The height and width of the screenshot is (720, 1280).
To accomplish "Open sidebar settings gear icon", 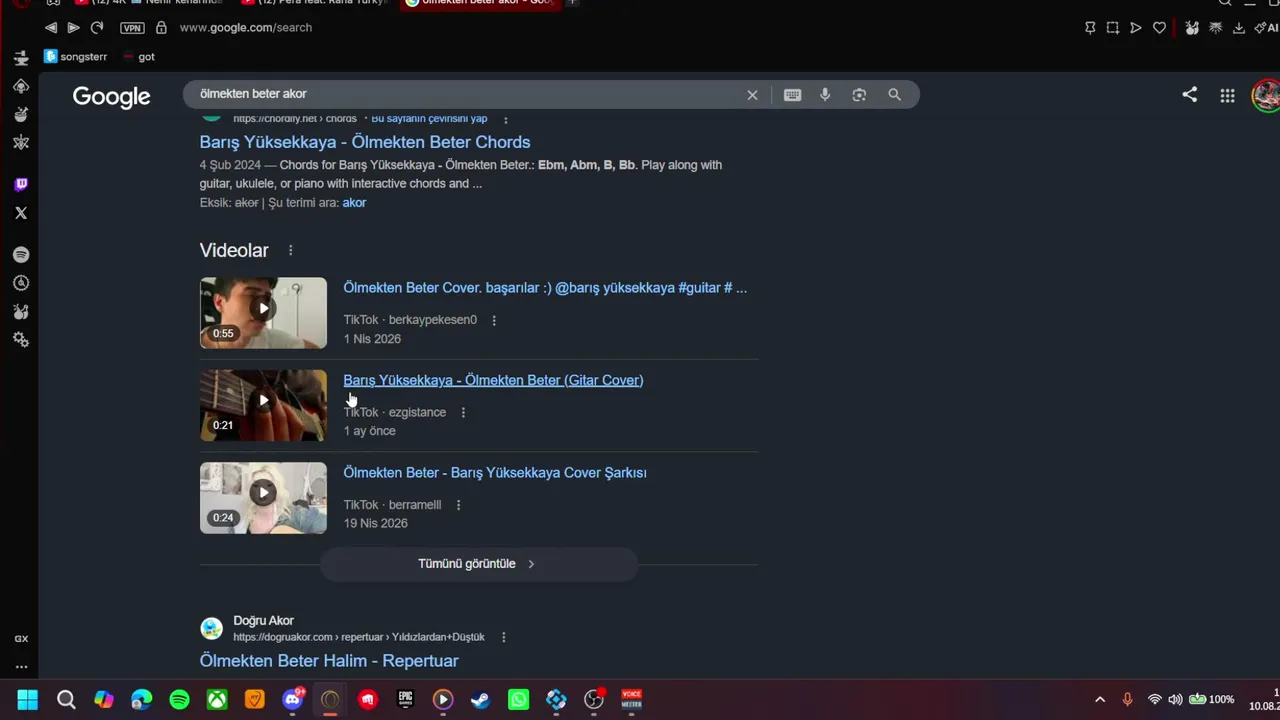I will click(x=21, y=340).
